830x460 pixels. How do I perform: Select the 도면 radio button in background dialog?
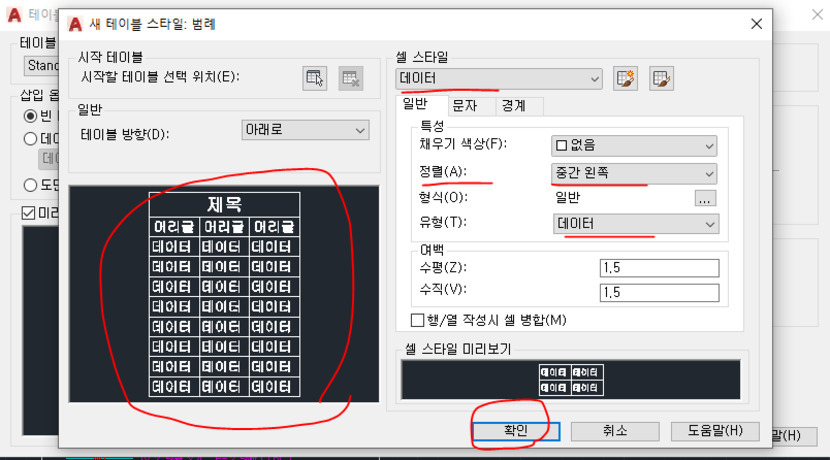(31, 184)
